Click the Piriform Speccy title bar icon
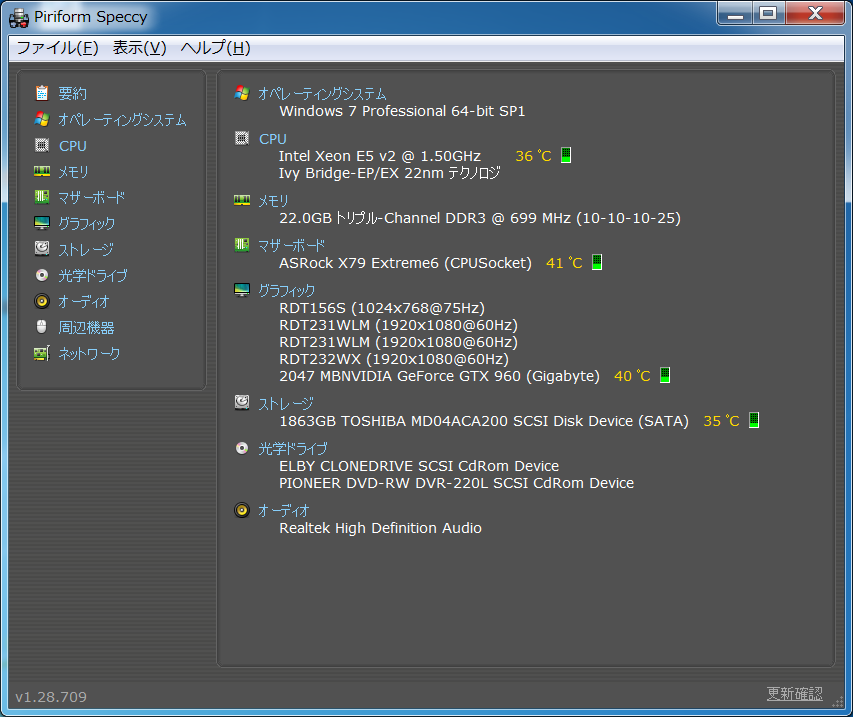The height and width of the screenshot is (717, 853). click(x=19, y=17)
